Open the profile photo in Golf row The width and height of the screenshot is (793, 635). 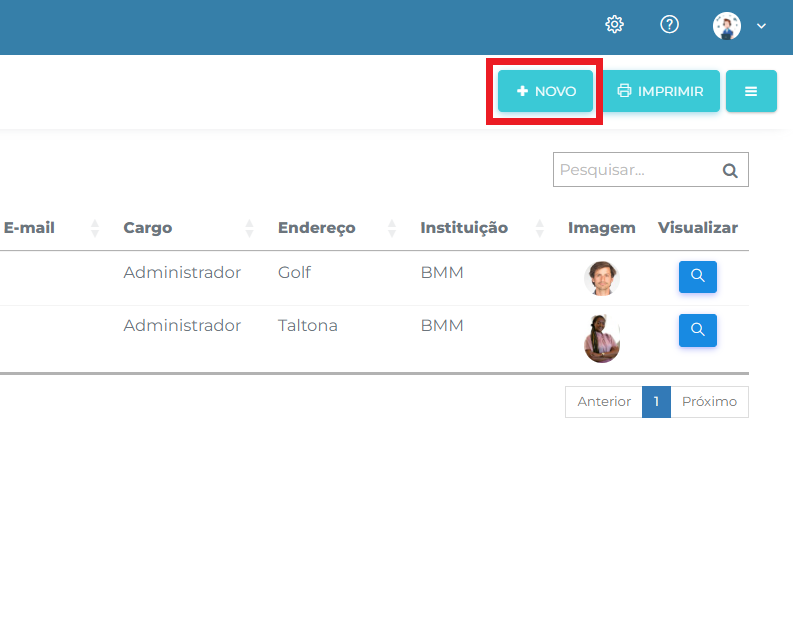click(602, 278)
